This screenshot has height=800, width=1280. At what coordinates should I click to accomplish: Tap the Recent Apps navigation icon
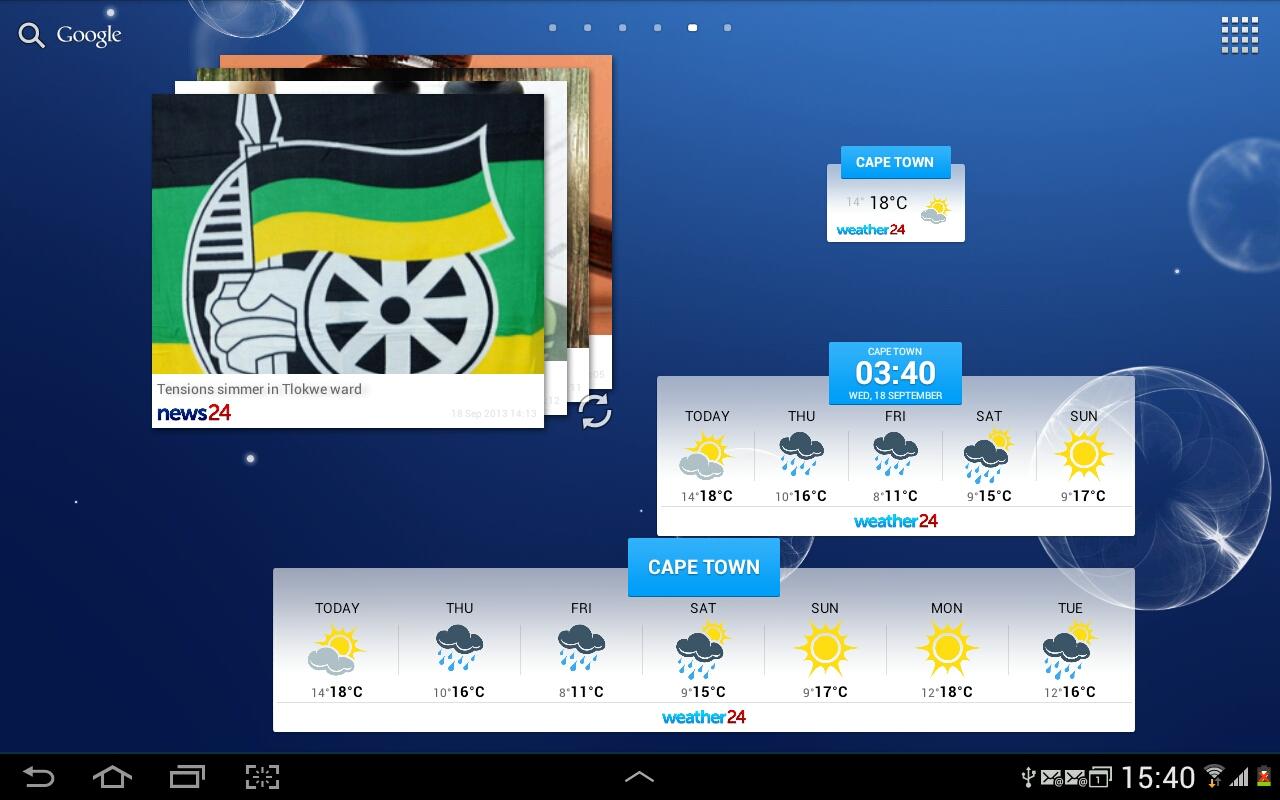186,777
